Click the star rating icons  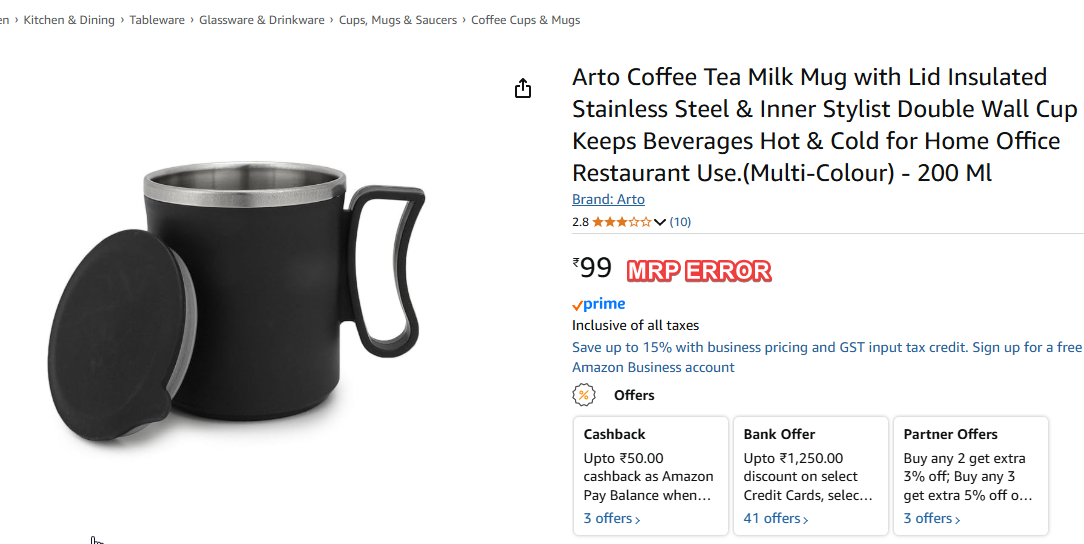tap(622, 222)
